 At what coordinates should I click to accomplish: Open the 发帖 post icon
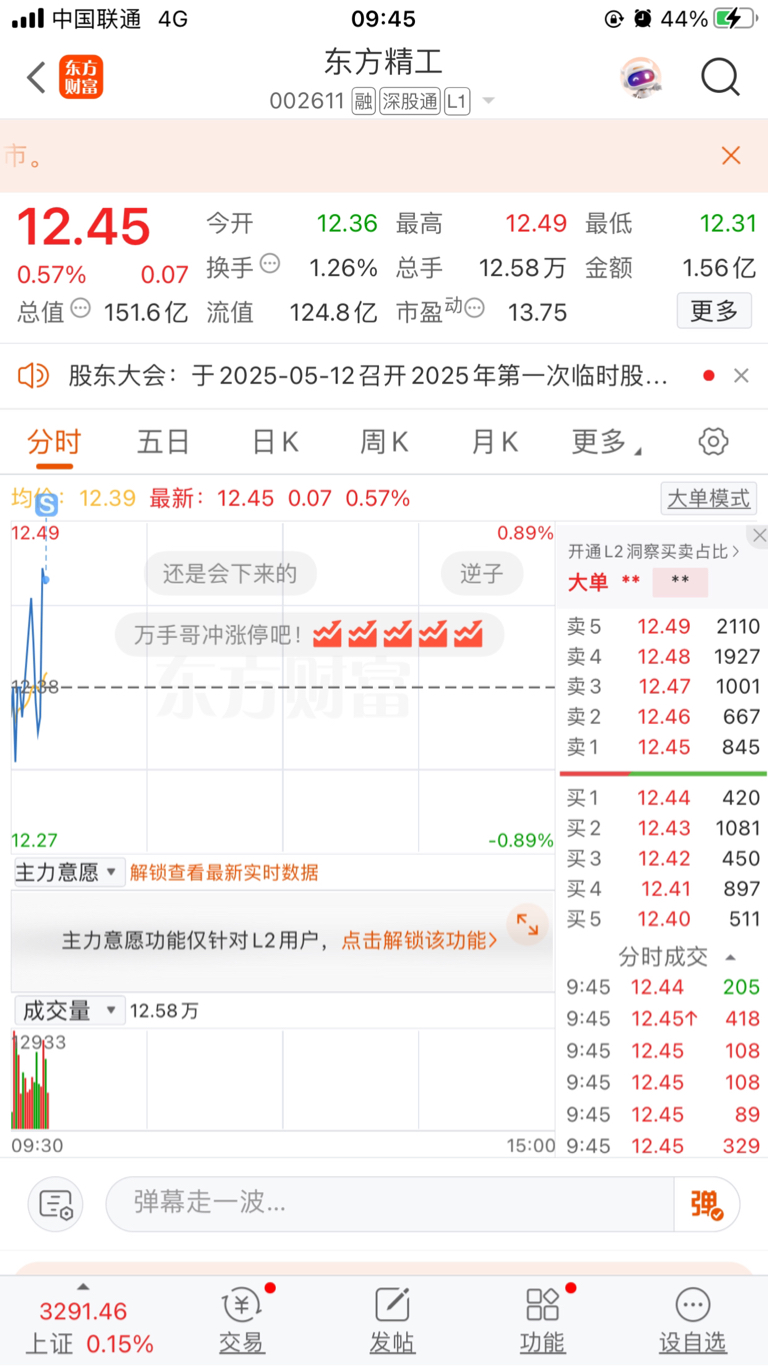[x=392, y=1320]
